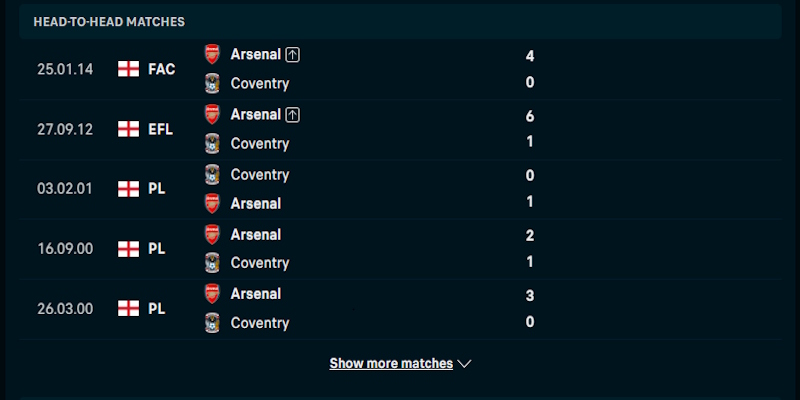Select Arsenal team name in 03.02.01 match
The image size is (800, 400).
click(256, 204)
